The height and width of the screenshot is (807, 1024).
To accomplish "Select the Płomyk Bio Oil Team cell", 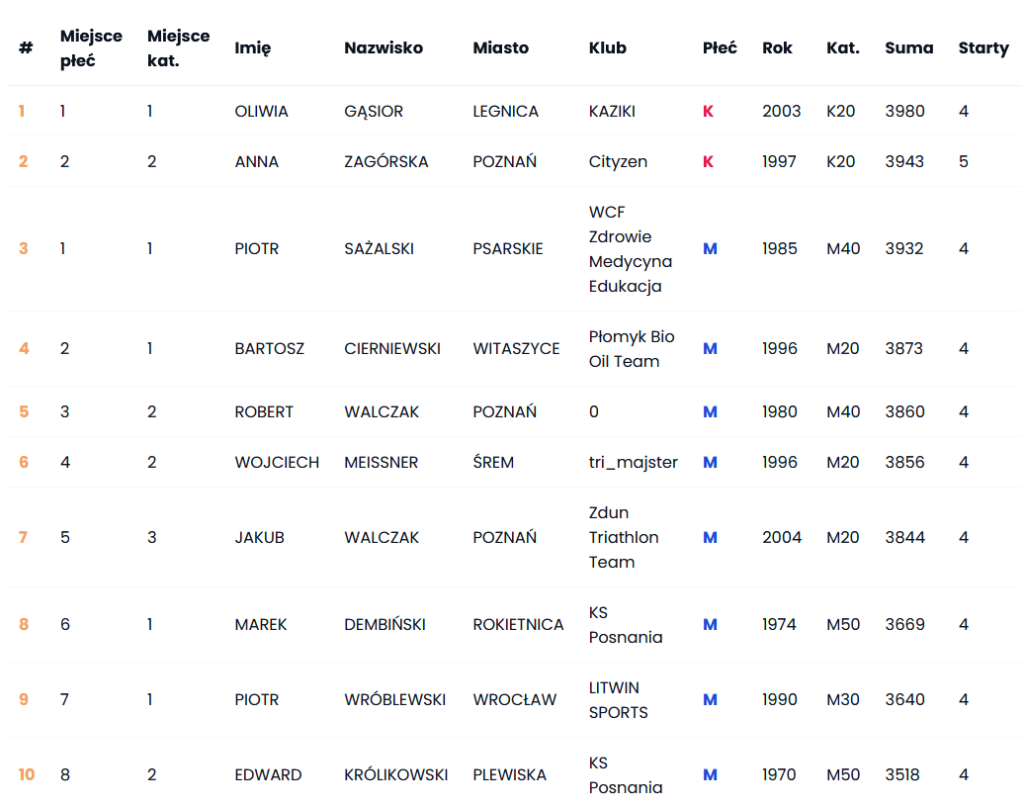I will (x=631, y=349).
